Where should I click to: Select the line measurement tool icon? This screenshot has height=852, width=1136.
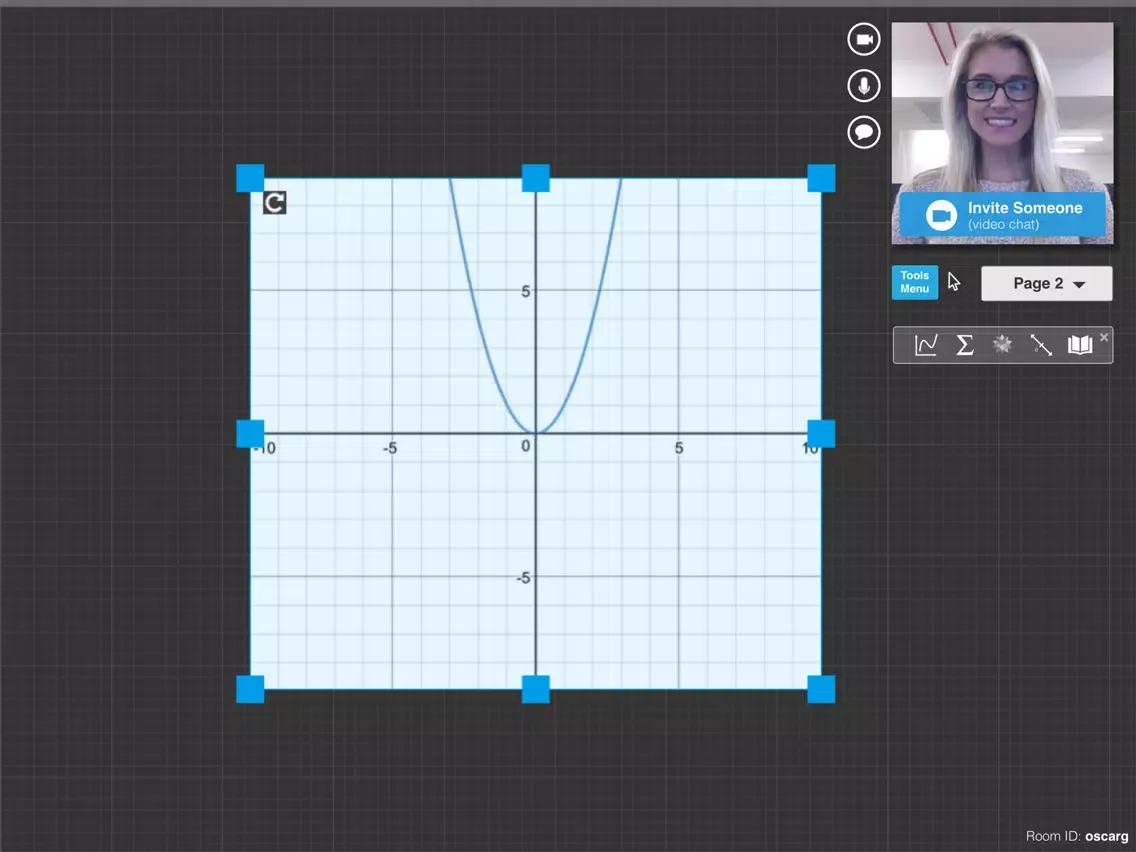[x=1041, y=345]
